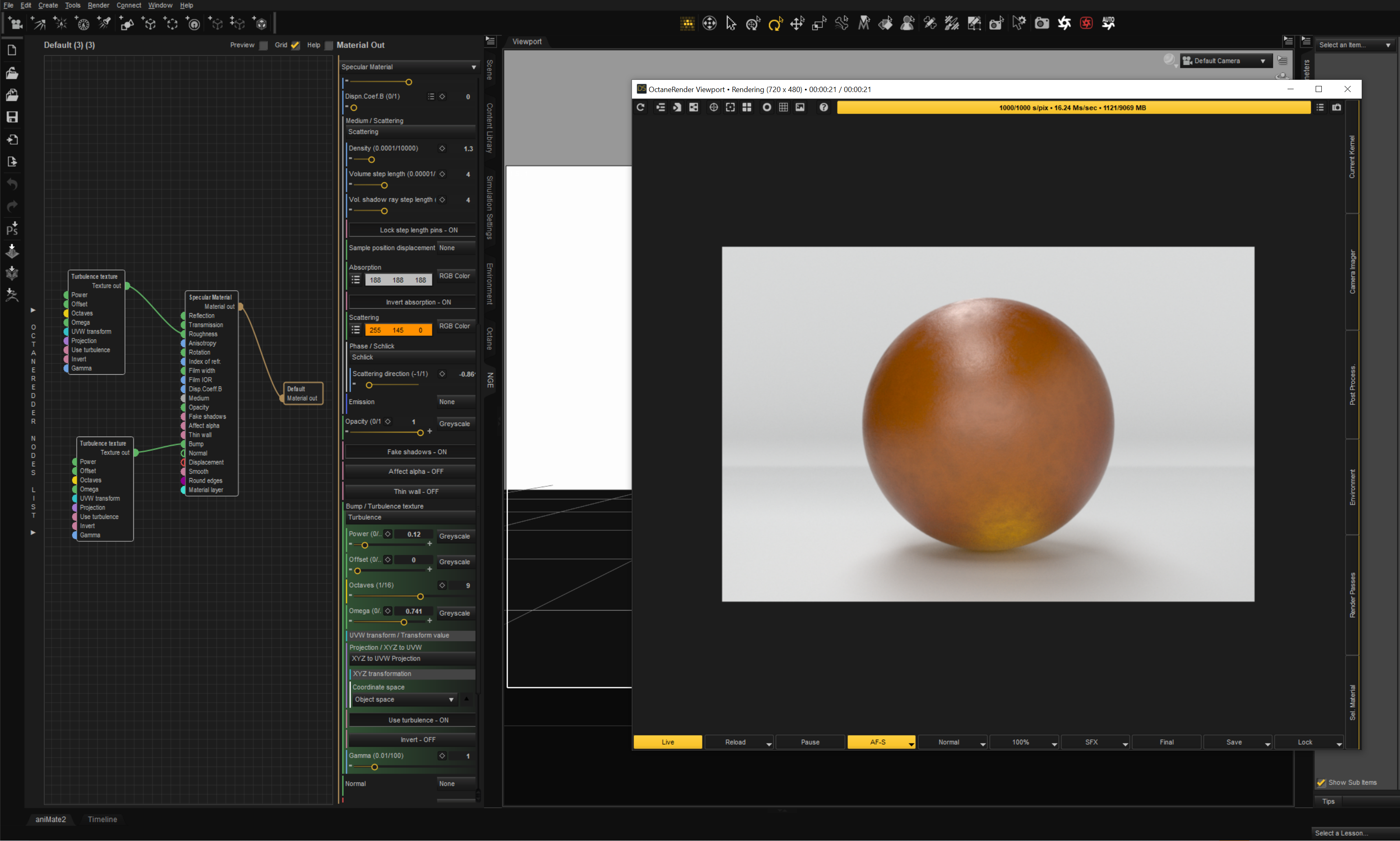
Task: Click the orange Scattering color swatch
Action: (x=398, y=330)
